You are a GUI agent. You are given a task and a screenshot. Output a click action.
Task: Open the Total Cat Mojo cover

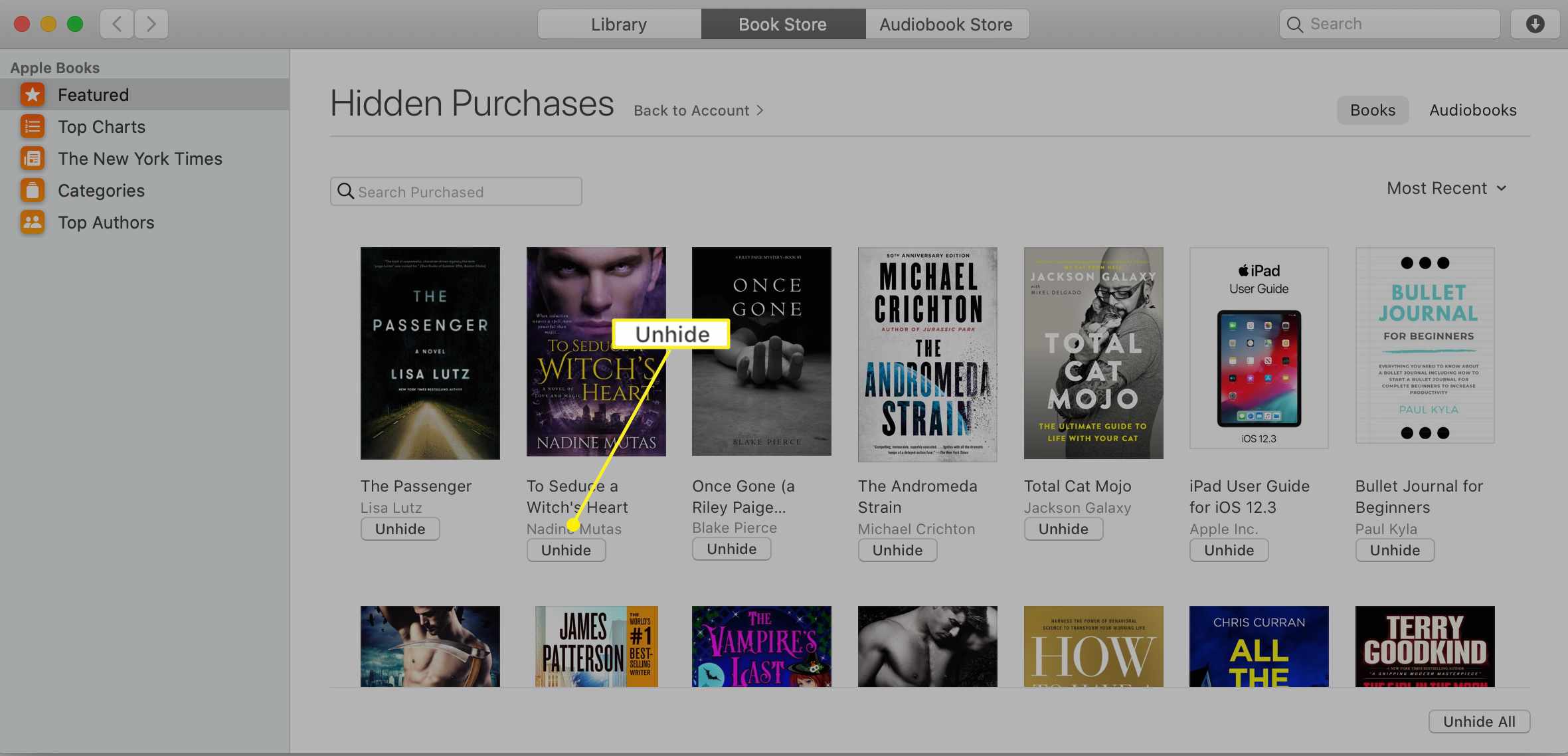coord(1094,353)
